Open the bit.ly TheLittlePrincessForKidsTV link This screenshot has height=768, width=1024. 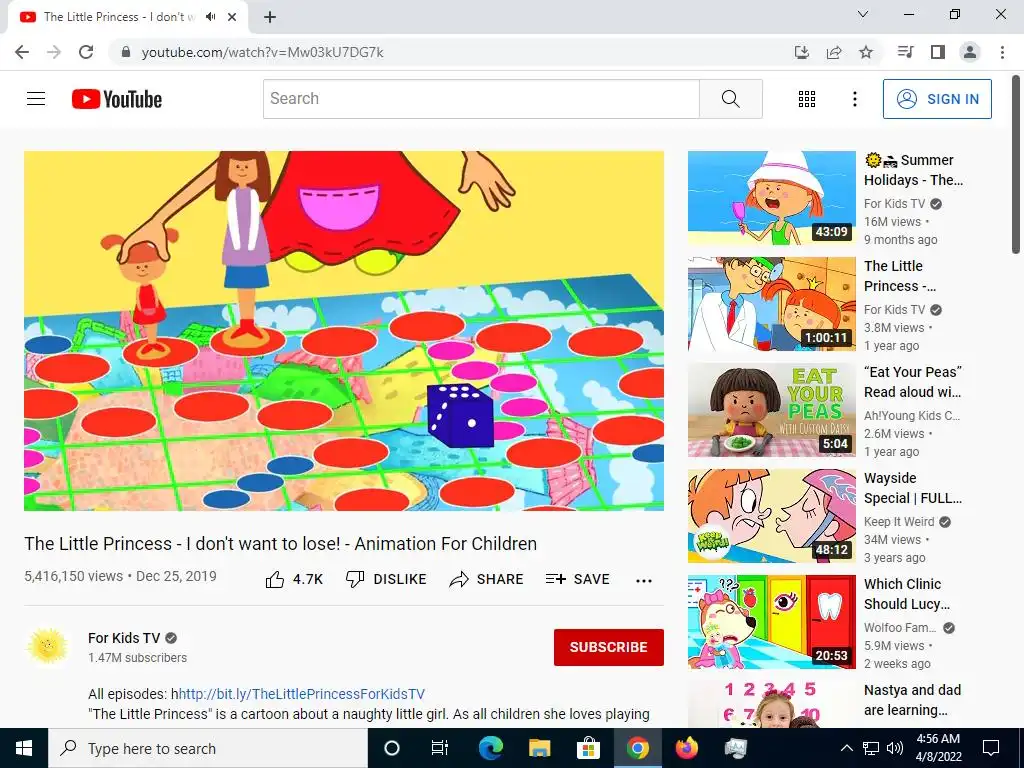point(302,694)
